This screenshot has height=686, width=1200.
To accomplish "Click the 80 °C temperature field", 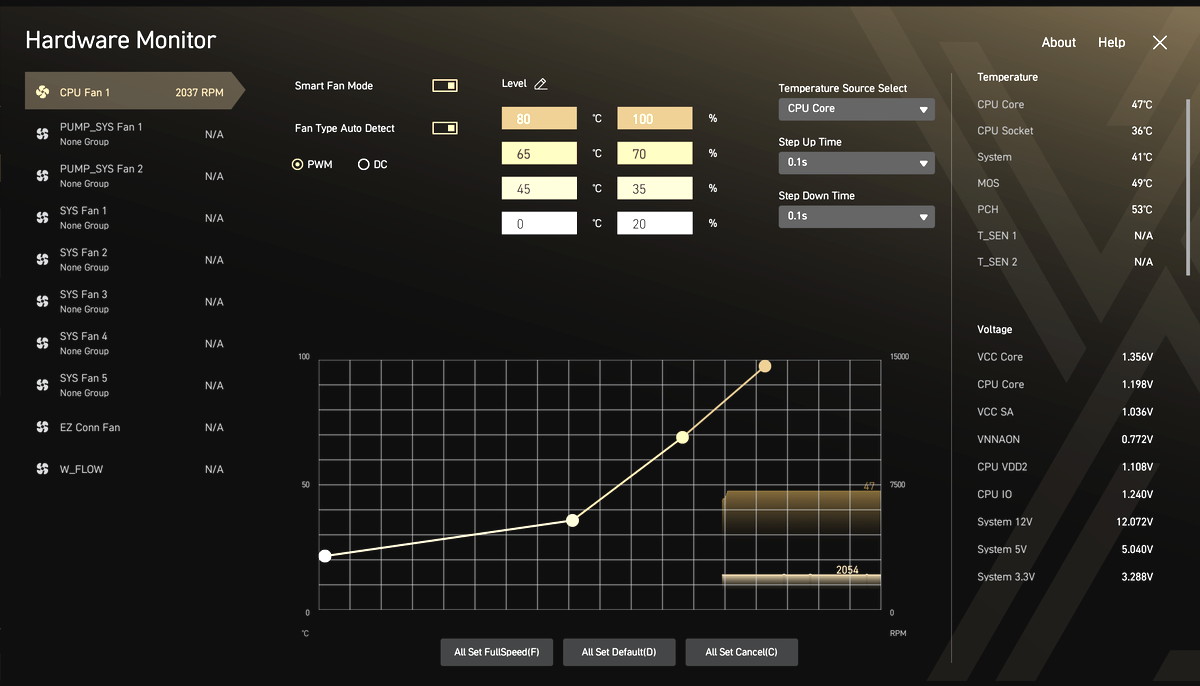I will (539, 118).
